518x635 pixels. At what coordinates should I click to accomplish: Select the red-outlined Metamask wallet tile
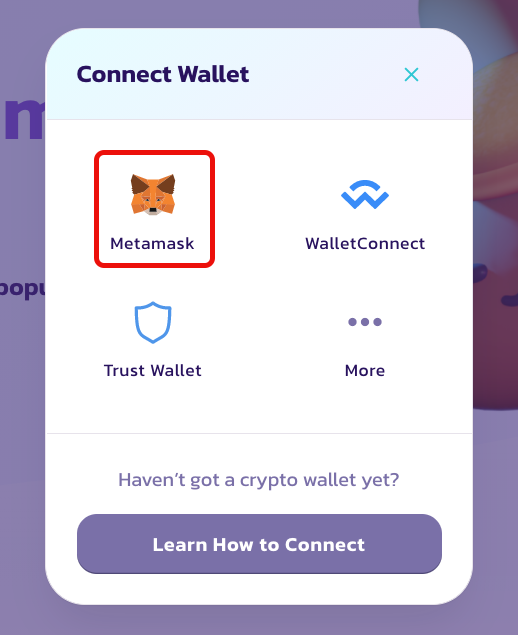[154, 209]
